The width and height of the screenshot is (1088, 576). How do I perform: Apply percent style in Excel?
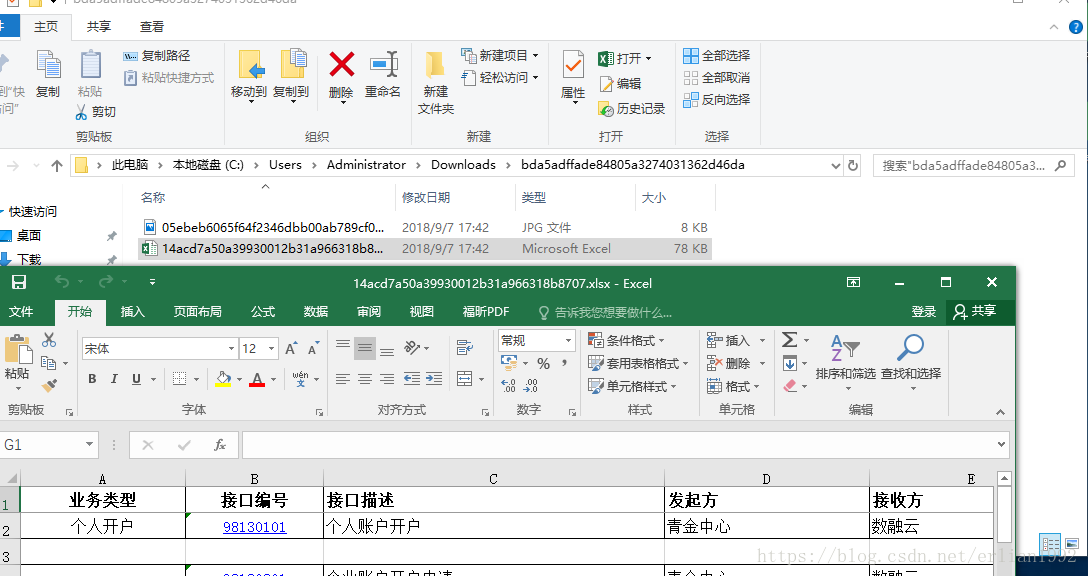pos(543,363)
